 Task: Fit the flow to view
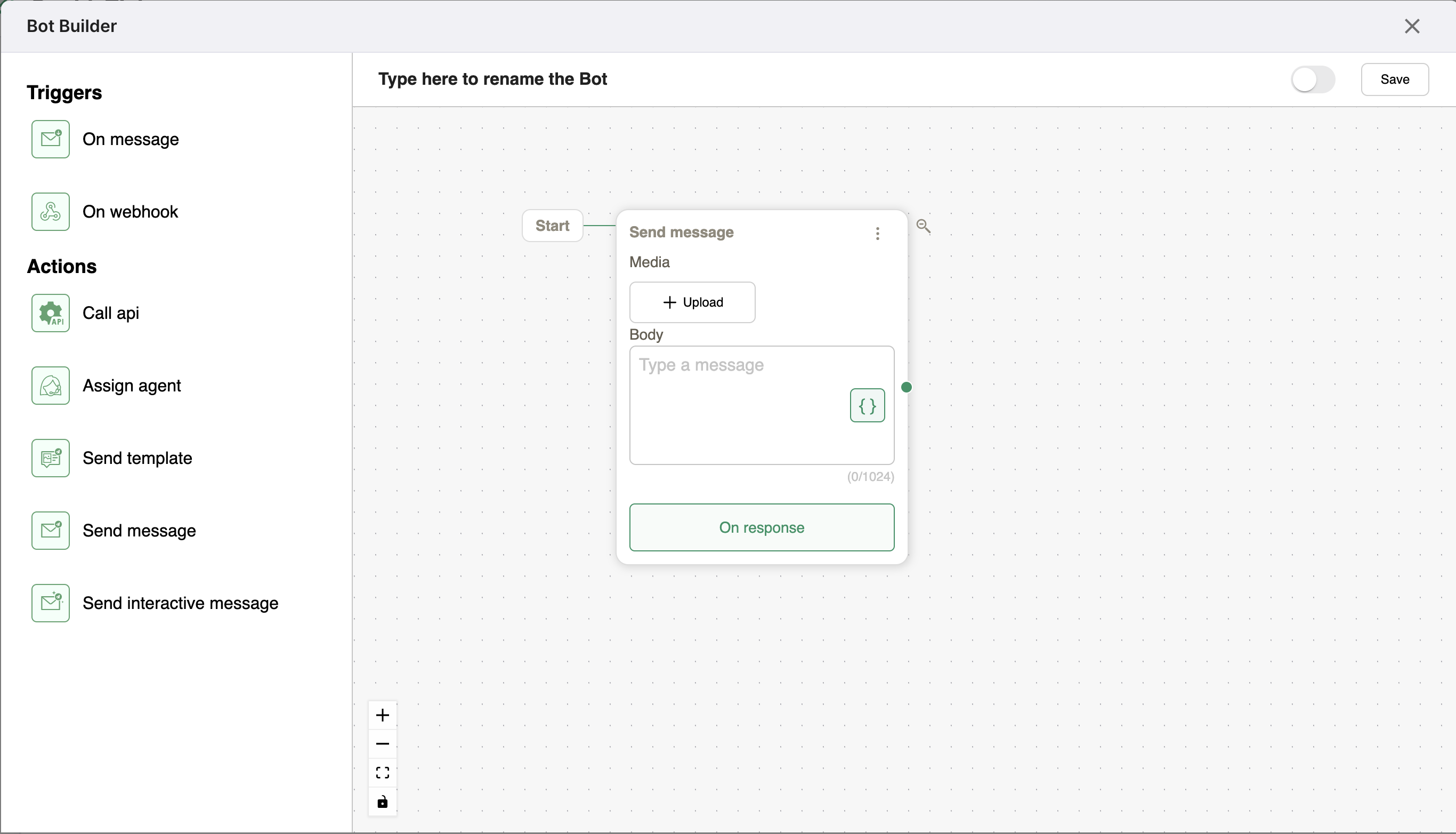point(382,773)
